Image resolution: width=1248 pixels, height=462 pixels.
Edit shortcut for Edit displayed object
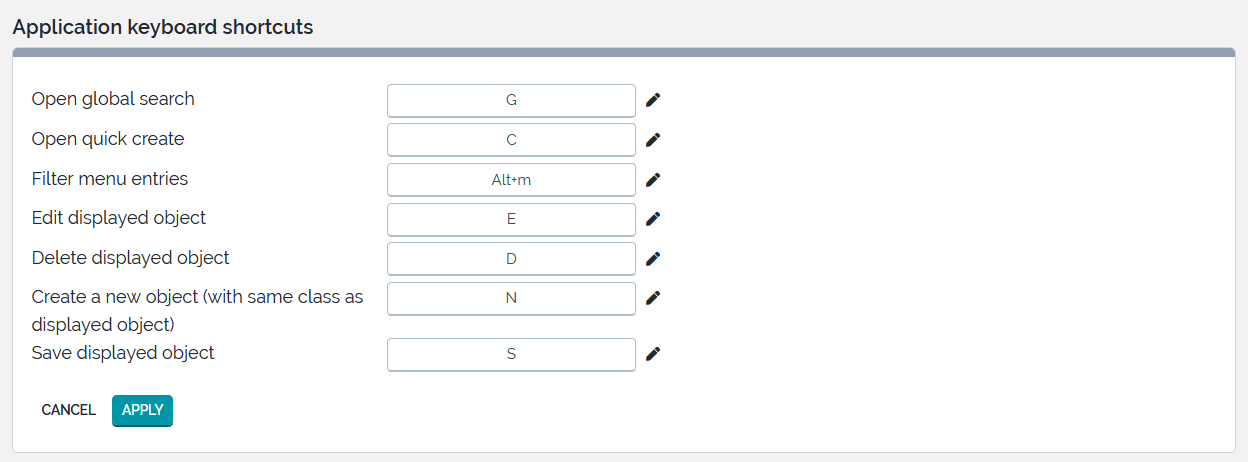653,219
